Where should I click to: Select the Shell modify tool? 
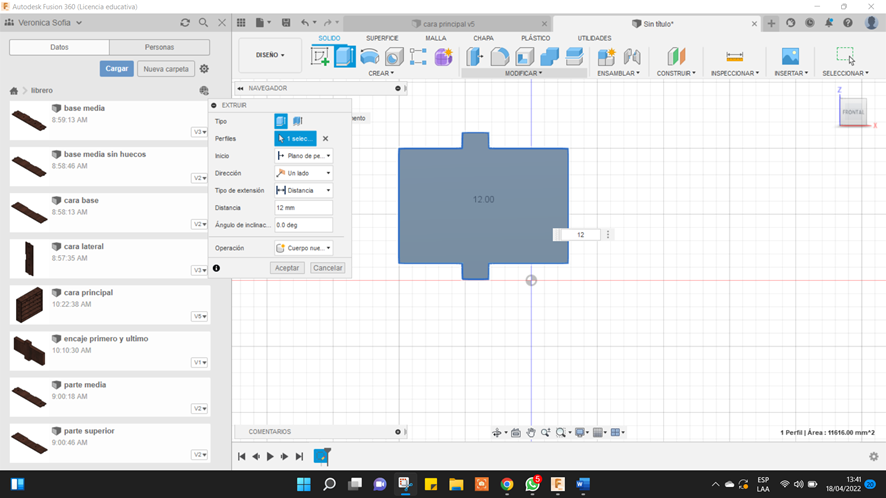pyautogui.click(x=524, y=57)
